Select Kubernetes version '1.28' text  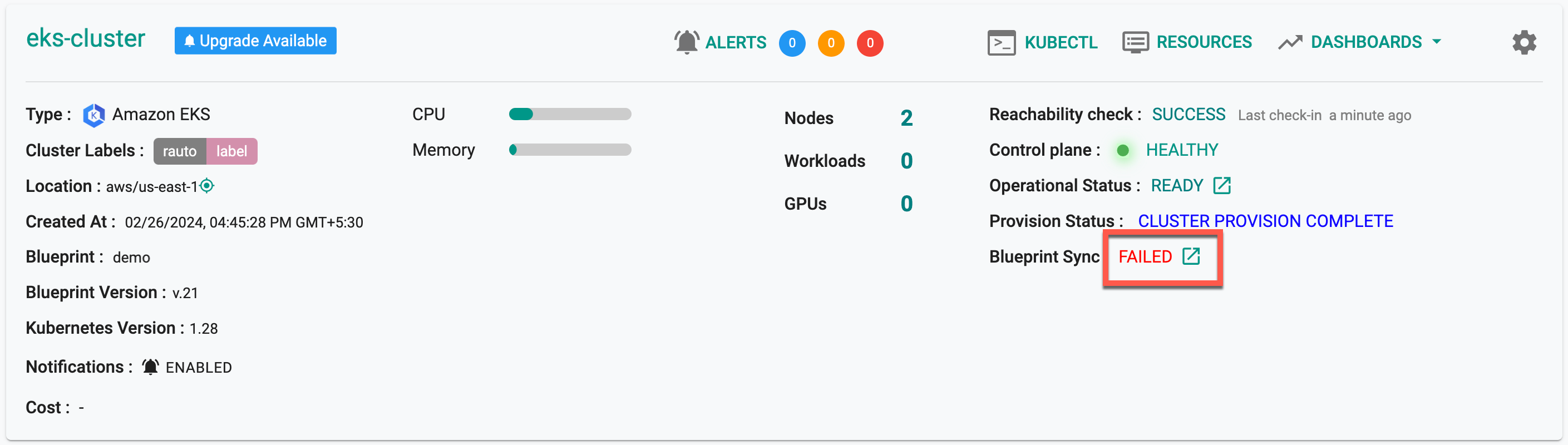coord(203,329)
